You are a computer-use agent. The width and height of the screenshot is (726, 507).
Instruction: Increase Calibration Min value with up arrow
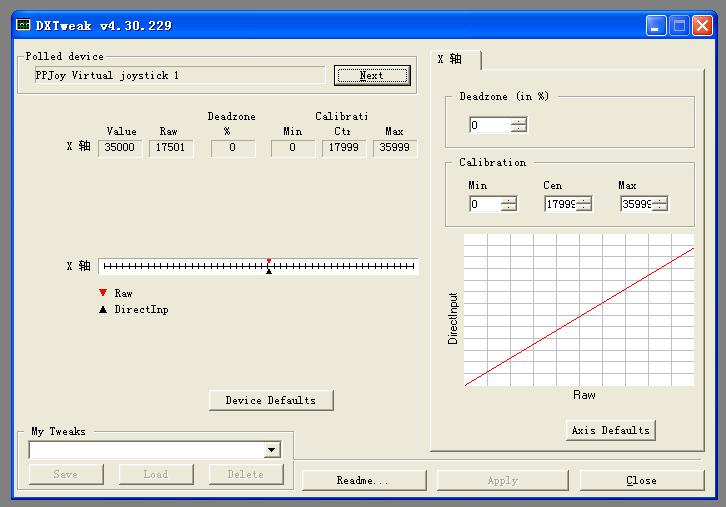pos(509,200)
